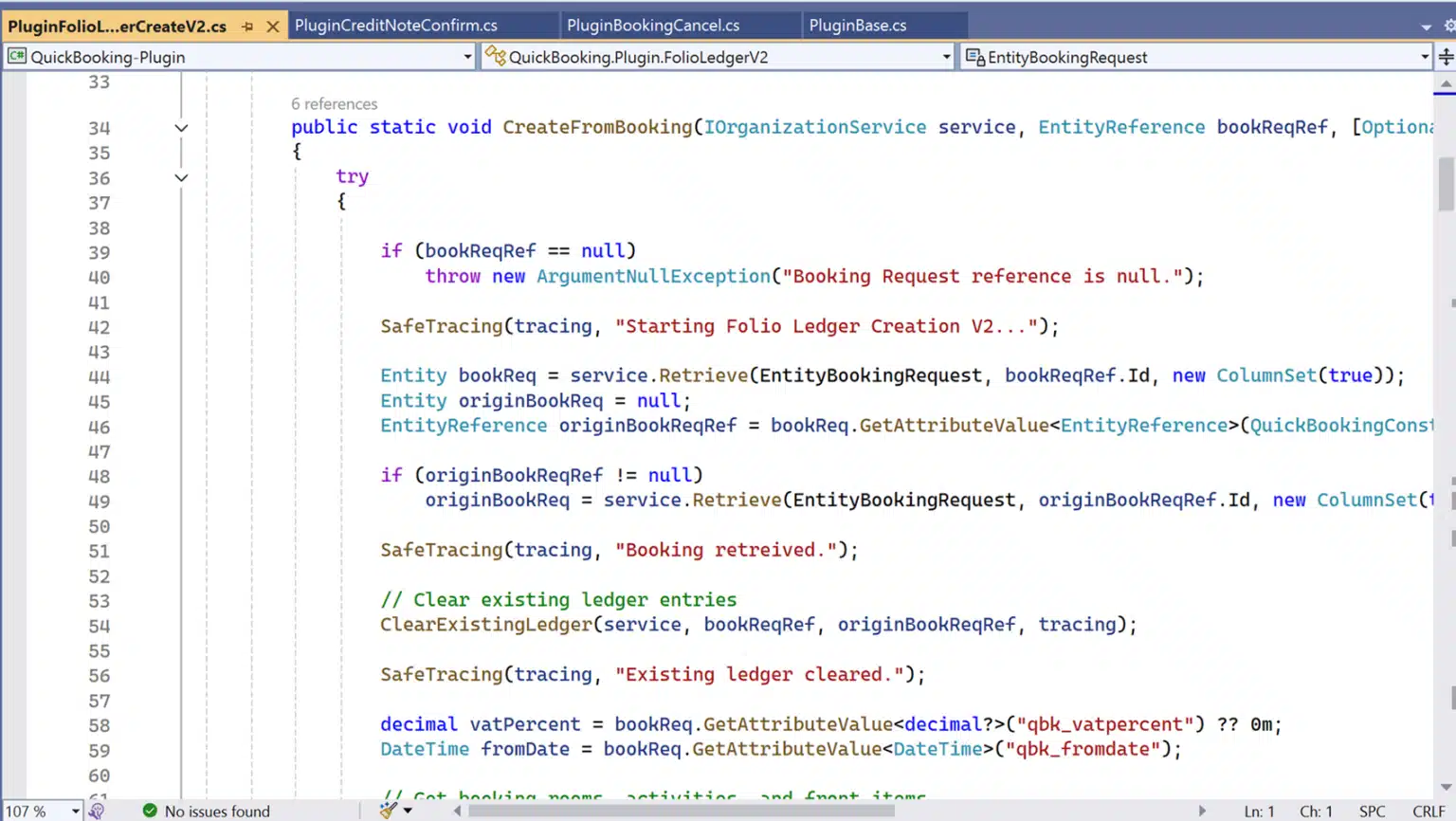Collapse the try block at line 36

pyautogui.click(x=180, y=179)
